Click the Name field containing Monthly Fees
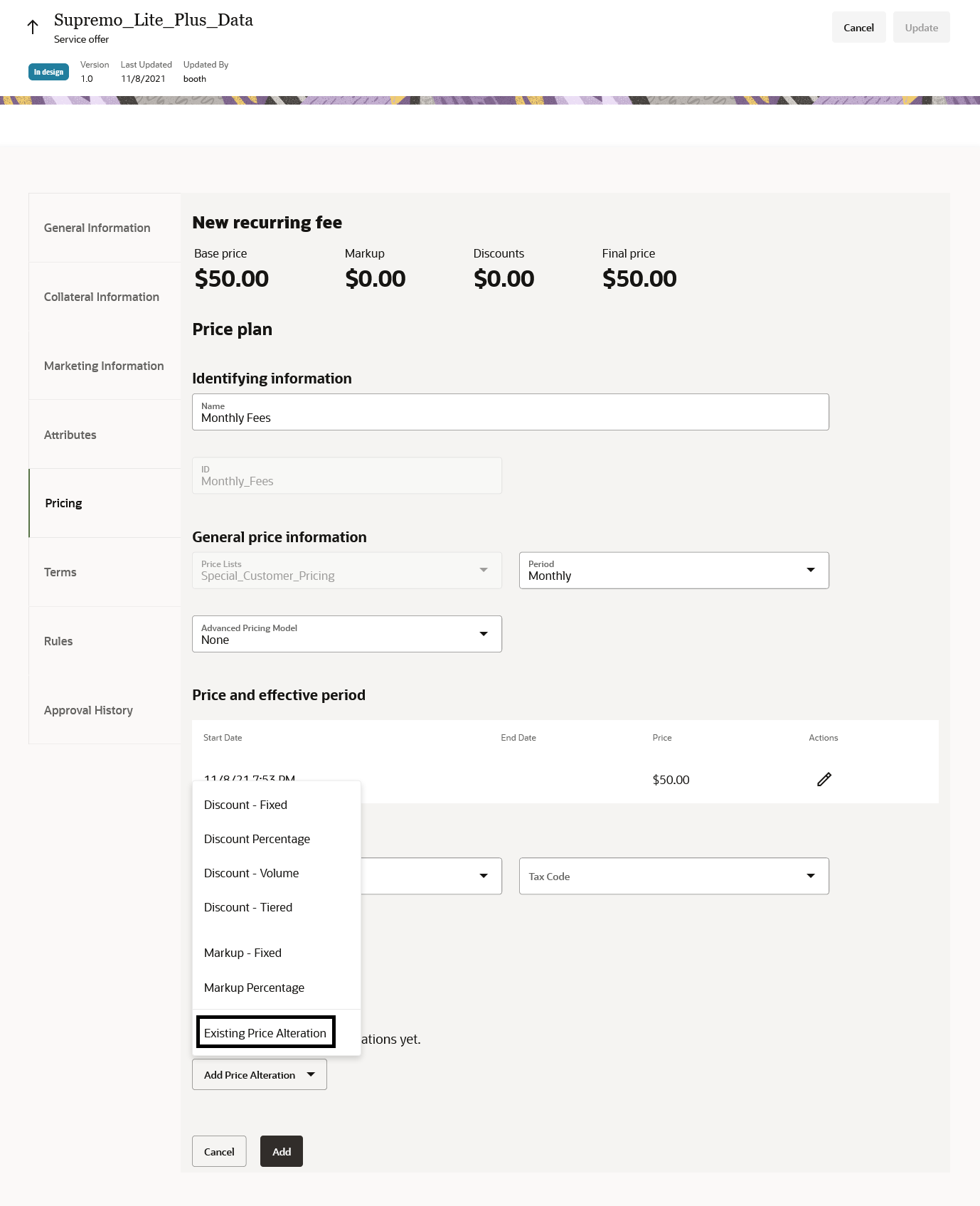The image size is (980, 1206). (510, 413)
